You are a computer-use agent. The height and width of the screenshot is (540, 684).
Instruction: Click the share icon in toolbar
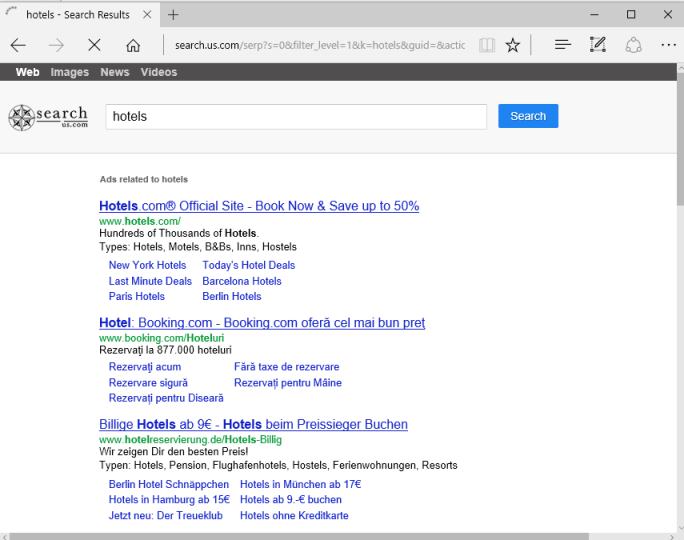click(633, 44)
